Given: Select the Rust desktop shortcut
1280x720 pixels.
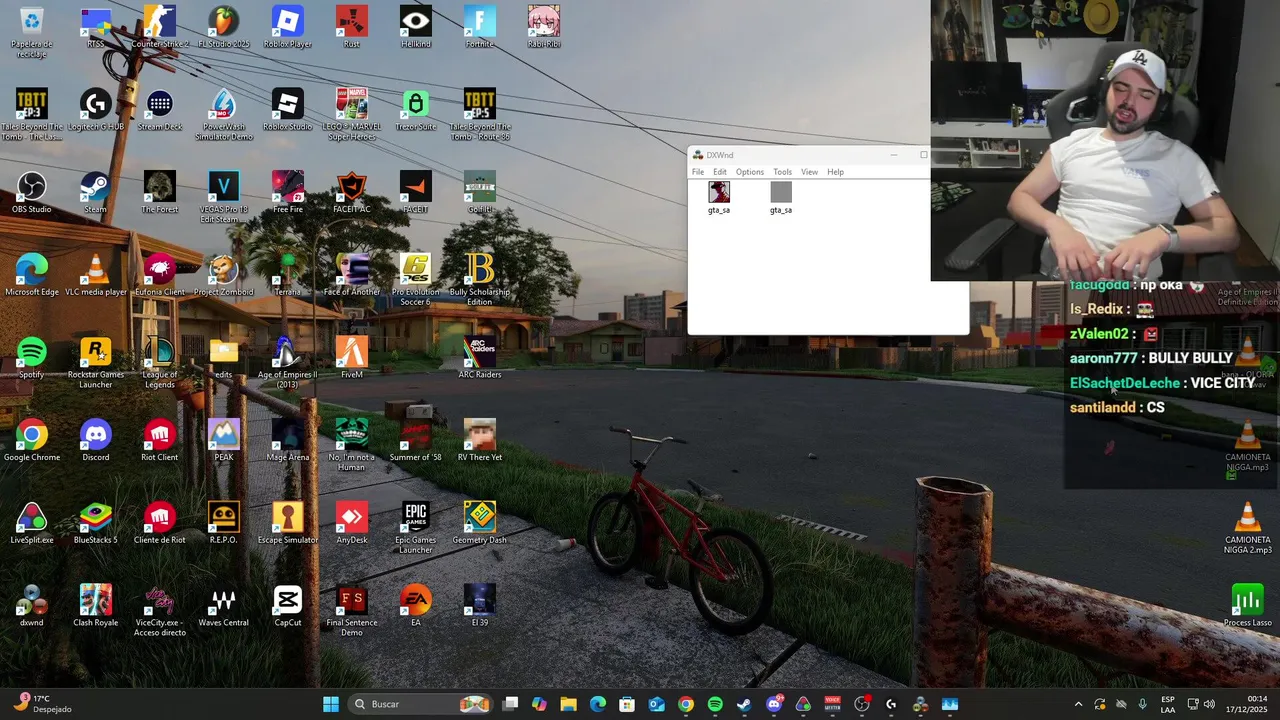Looking at the screenshot, I should coord(352,26).
